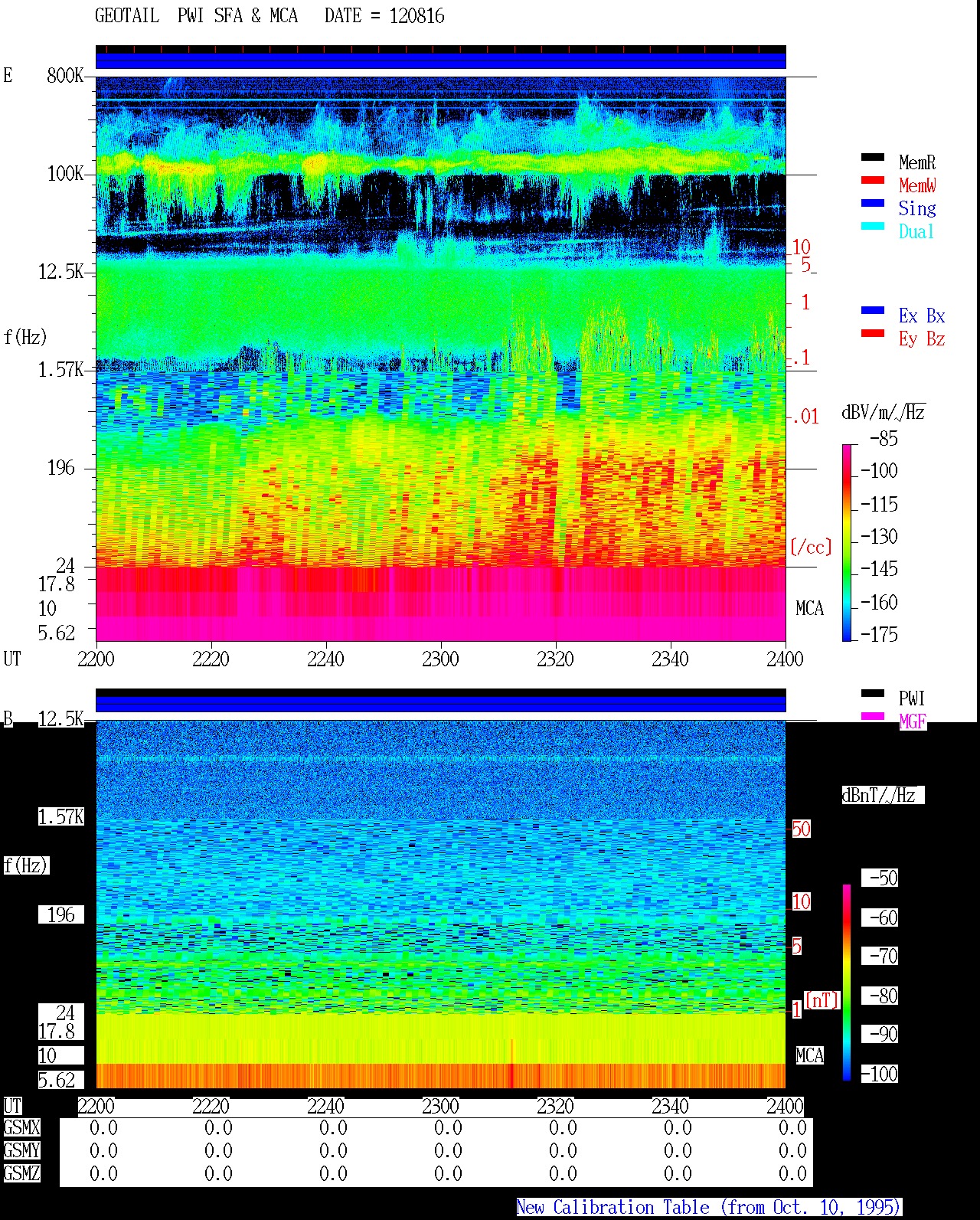Click the MCA label beside B panel

point(810,1055)
